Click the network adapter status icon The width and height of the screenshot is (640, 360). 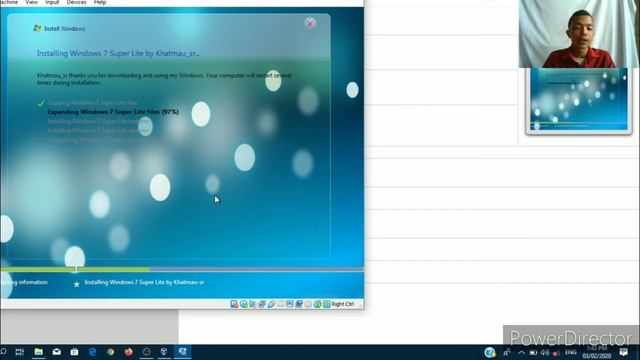coord(262,304)
